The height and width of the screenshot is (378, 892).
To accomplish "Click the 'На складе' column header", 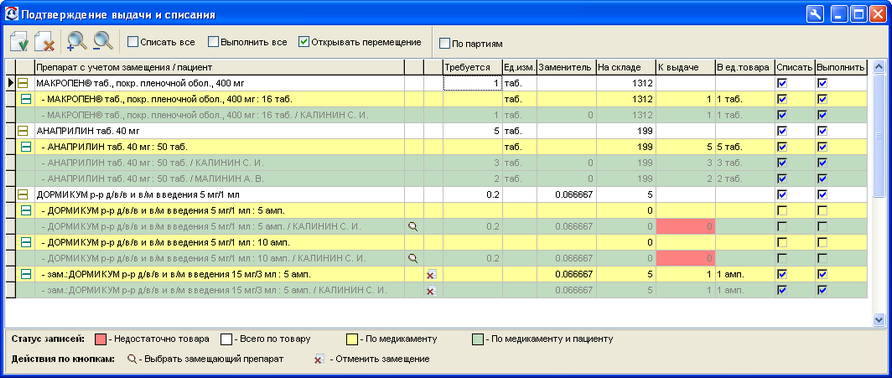I will 626,67.
